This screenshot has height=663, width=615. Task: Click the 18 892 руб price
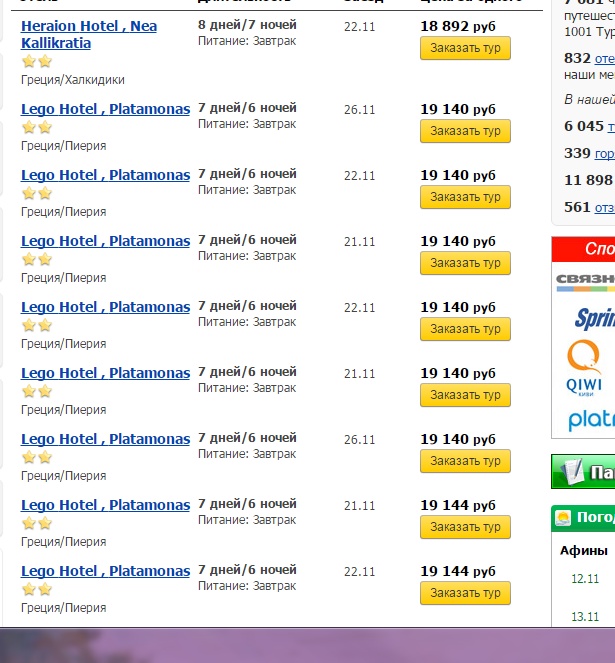(x=458, y=26)
